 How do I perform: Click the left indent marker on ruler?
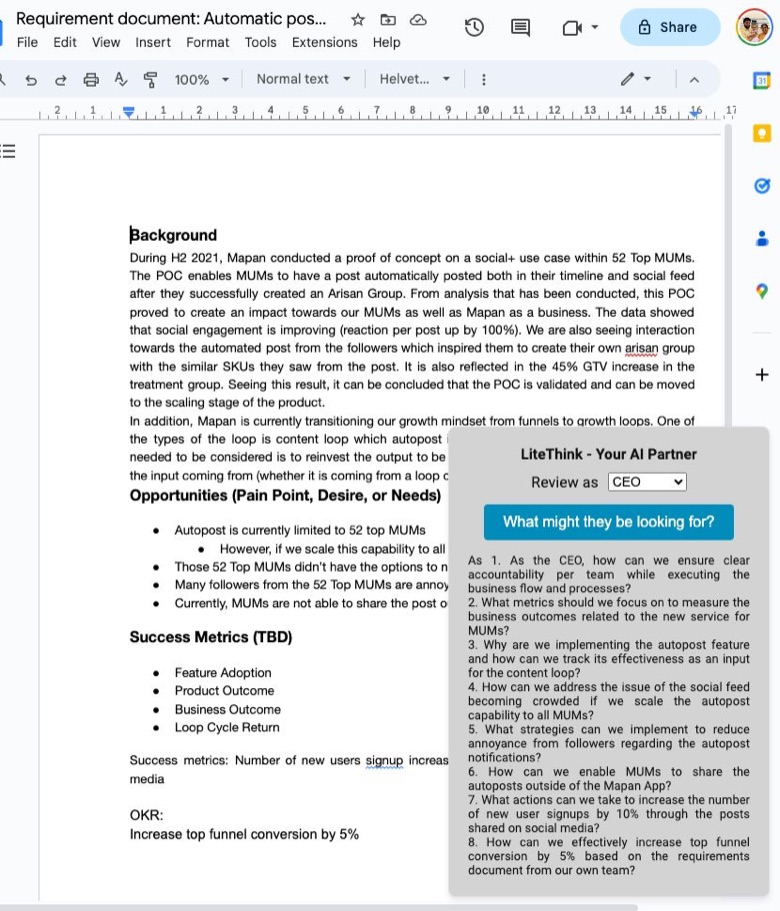coord(129,112)
